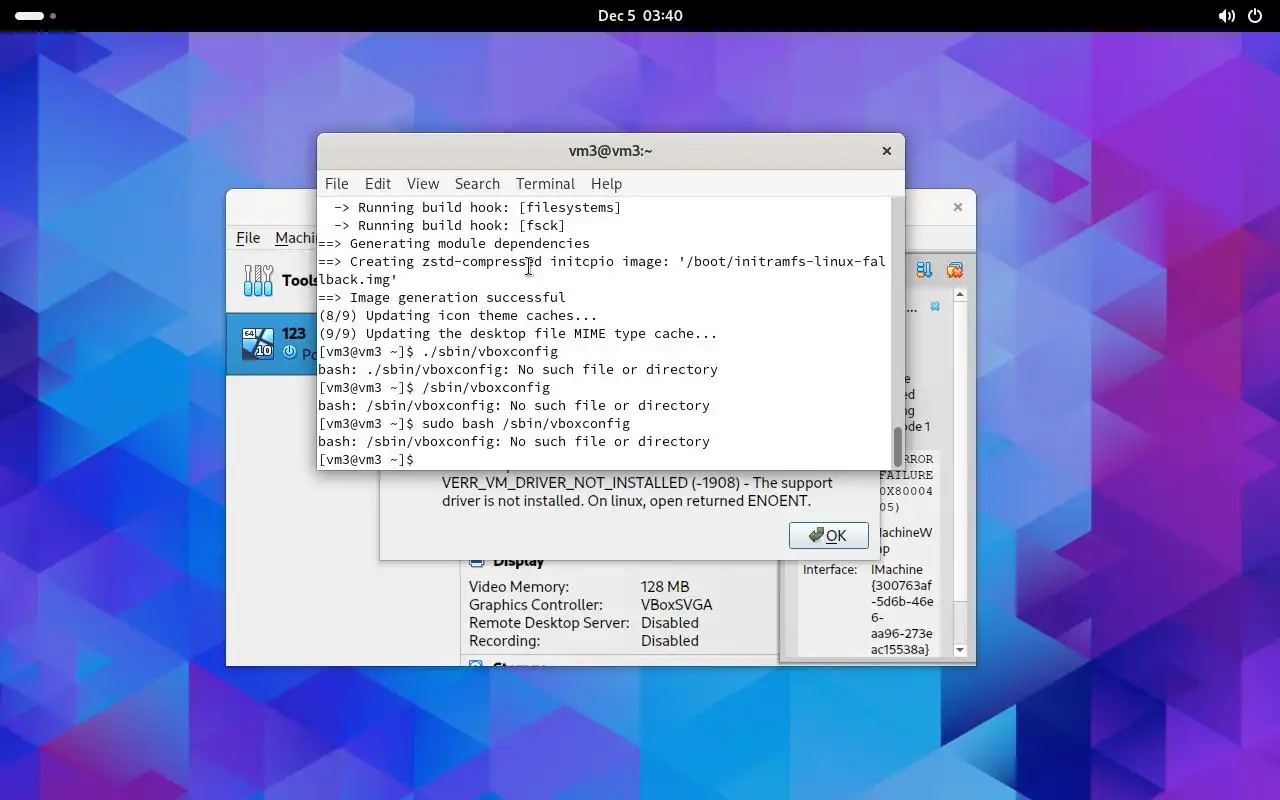Close the terminal window vm3@vm3
Screen dimensions: 1280x800
point(886,151)
